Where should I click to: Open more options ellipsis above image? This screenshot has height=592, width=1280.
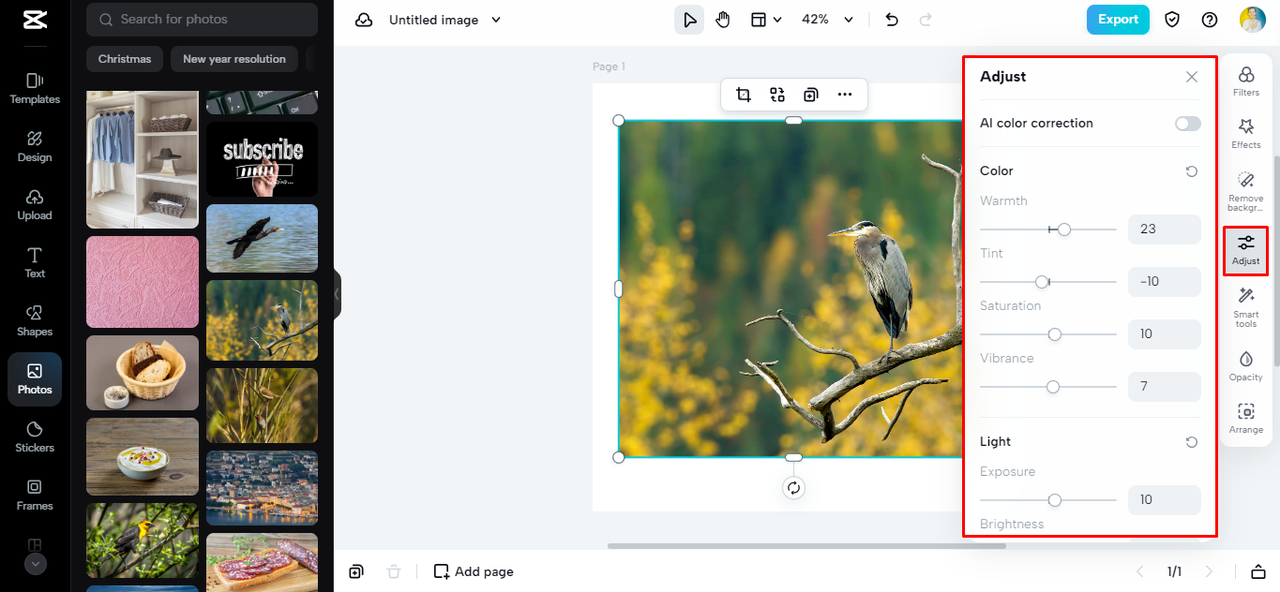845,95
